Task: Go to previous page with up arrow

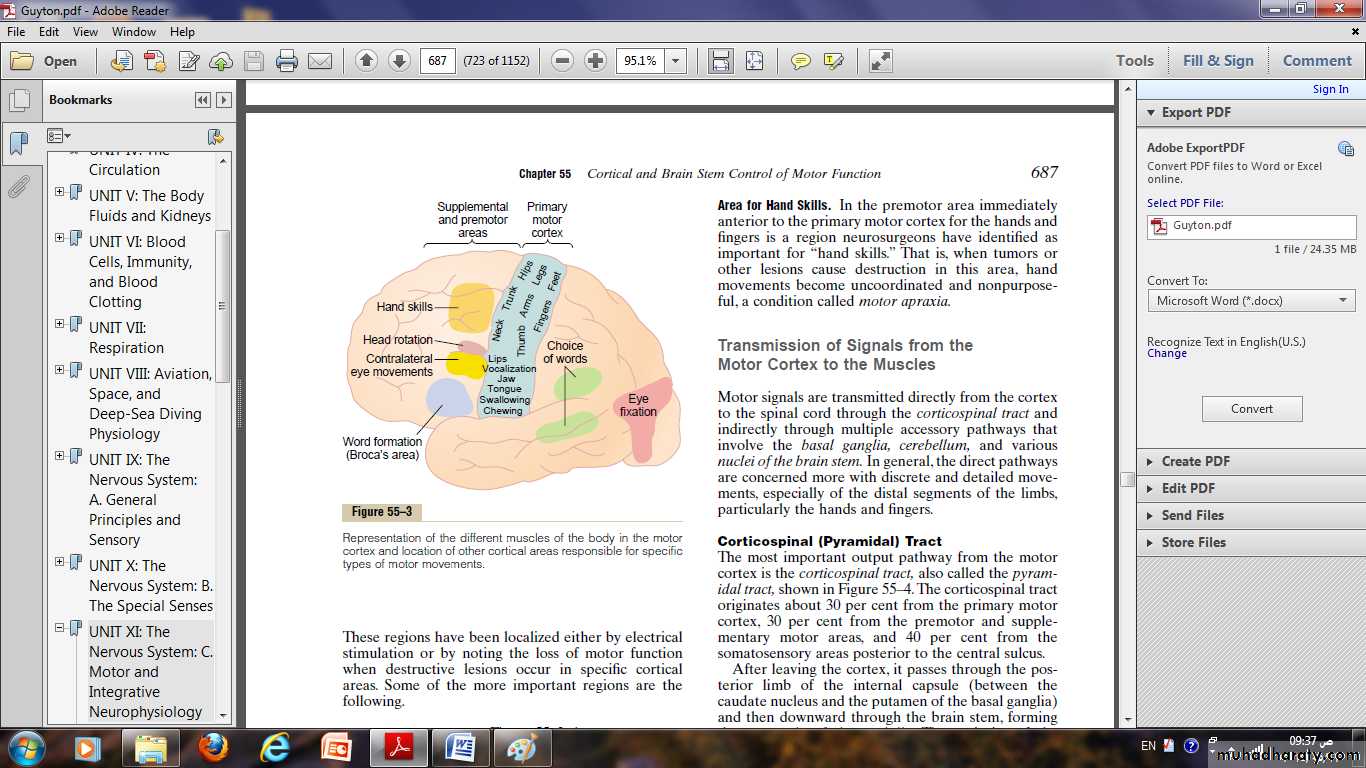Action: coord(366,61)
